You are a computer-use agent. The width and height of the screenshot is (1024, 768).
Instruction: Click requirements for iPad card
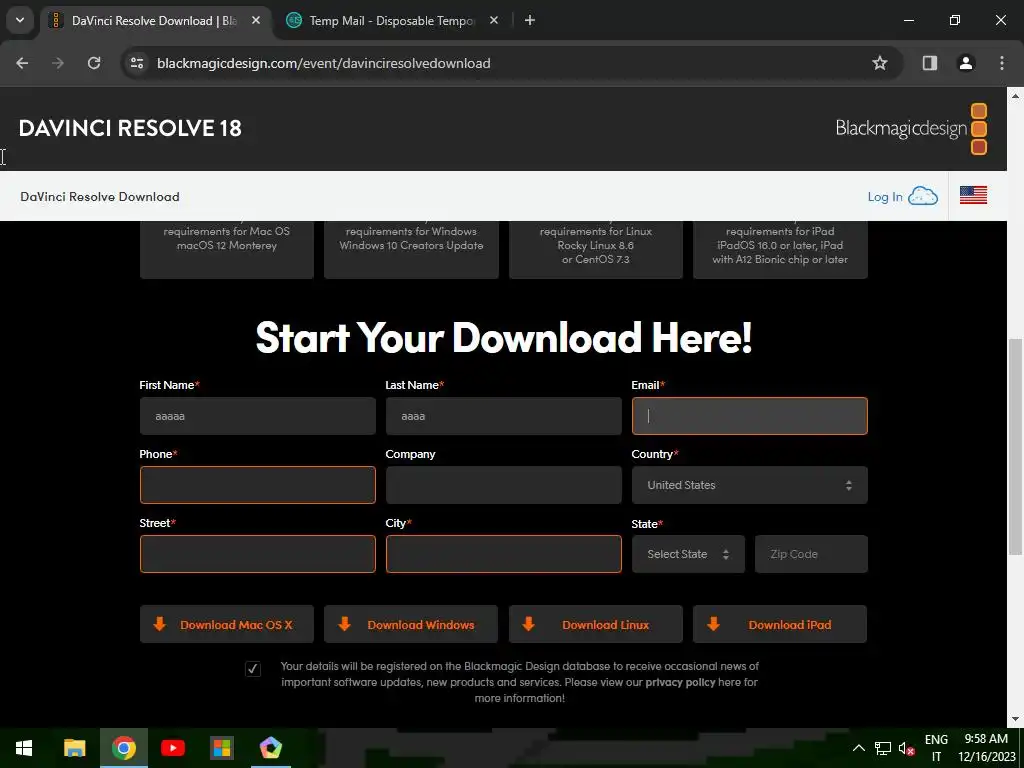click(x=780, y=249)
